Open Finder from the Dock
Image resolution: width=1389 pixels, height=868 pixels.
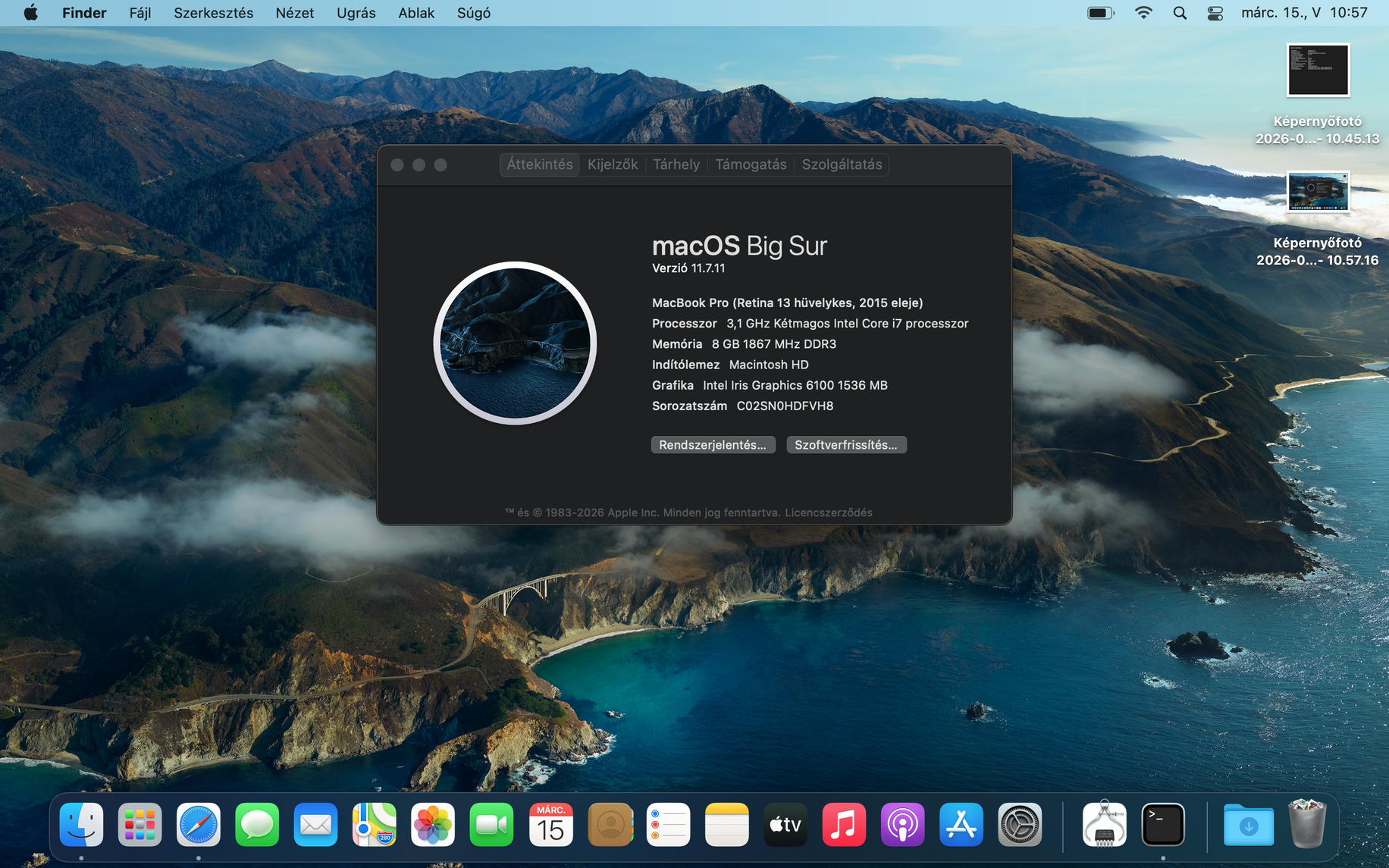click(x=81, y=824)
